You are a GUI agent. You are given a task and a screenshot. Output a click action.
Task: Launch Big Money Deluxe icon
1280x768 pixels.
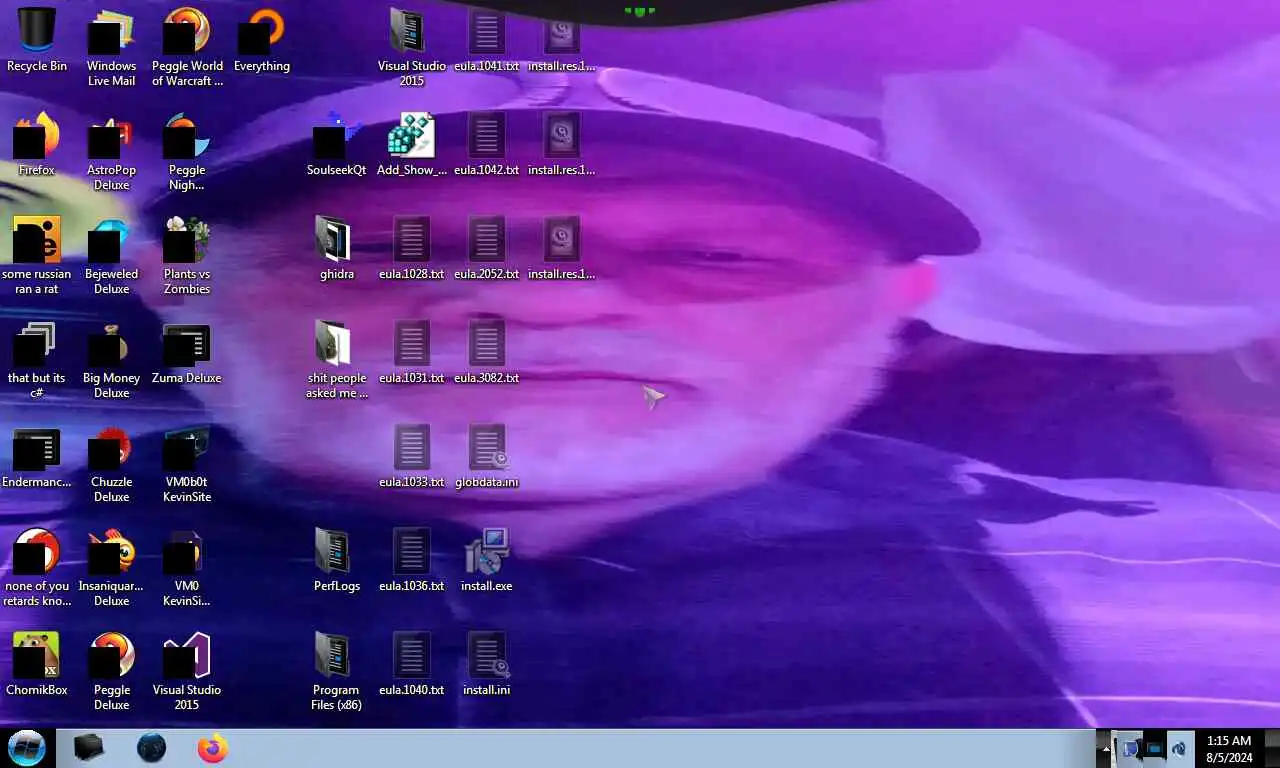tap(111, 358)
